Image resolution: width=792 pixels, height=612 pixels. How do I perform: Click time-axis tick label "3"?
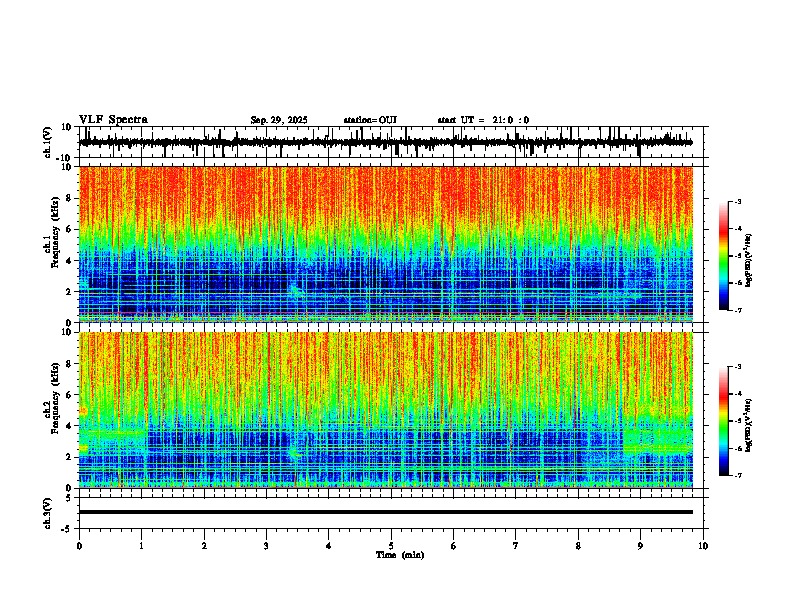[266, 546]
